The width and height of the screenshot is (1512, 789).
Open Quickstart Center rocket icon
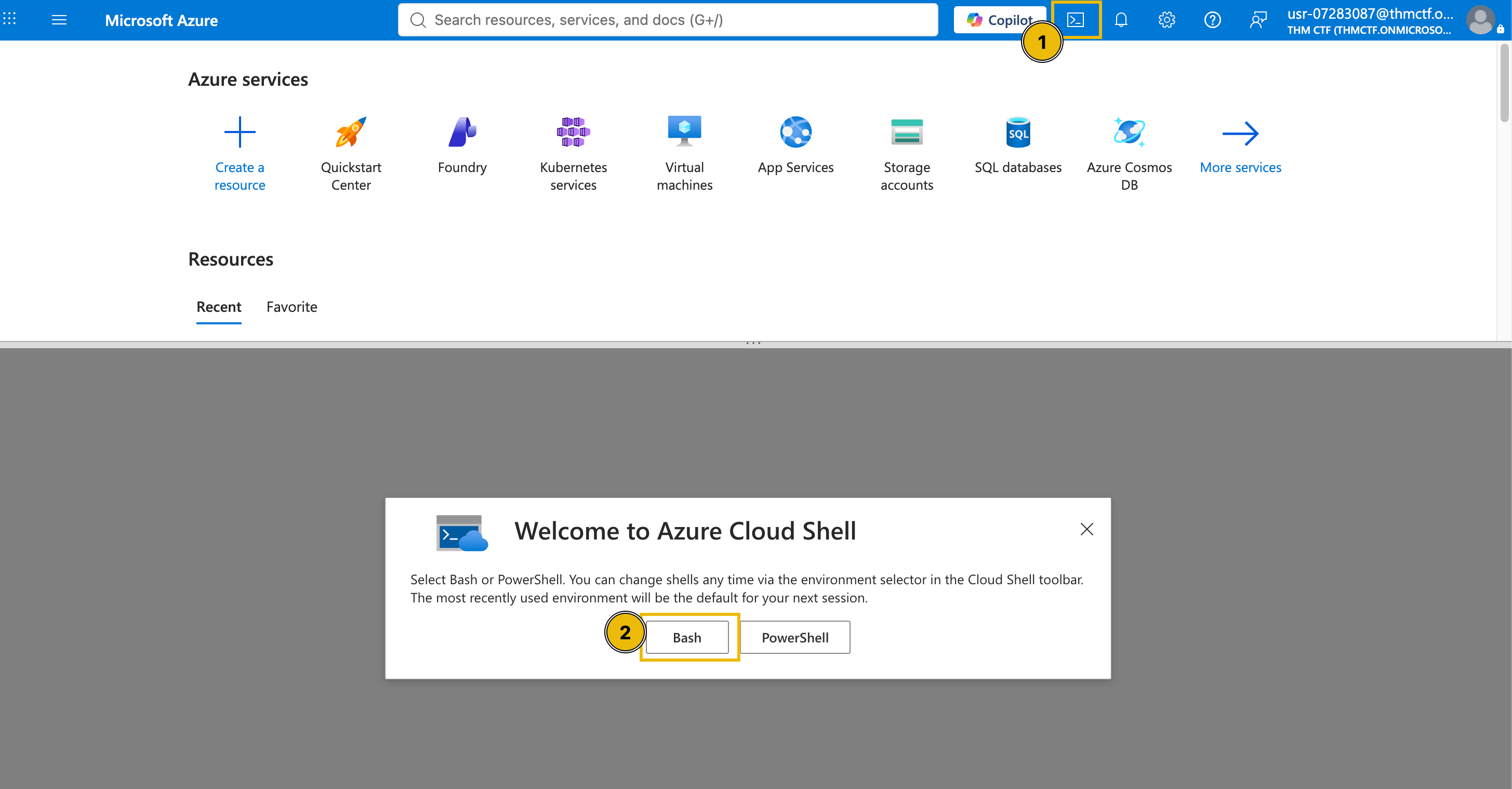[351, 132]
